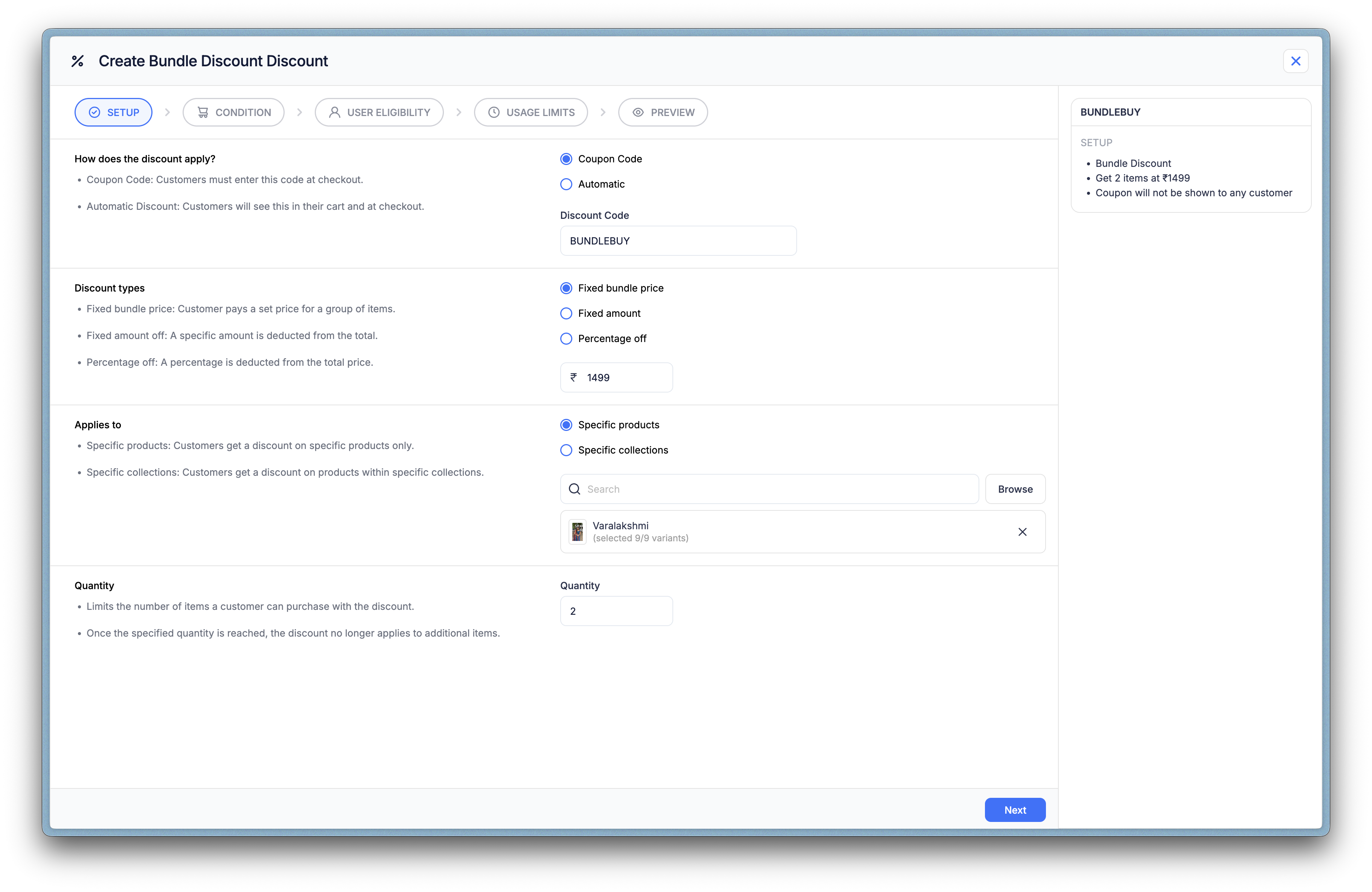Viewport: 1372px width, 892px height.
Task: Choose the Percentage off discount type
Action: (x=566, y=339)
